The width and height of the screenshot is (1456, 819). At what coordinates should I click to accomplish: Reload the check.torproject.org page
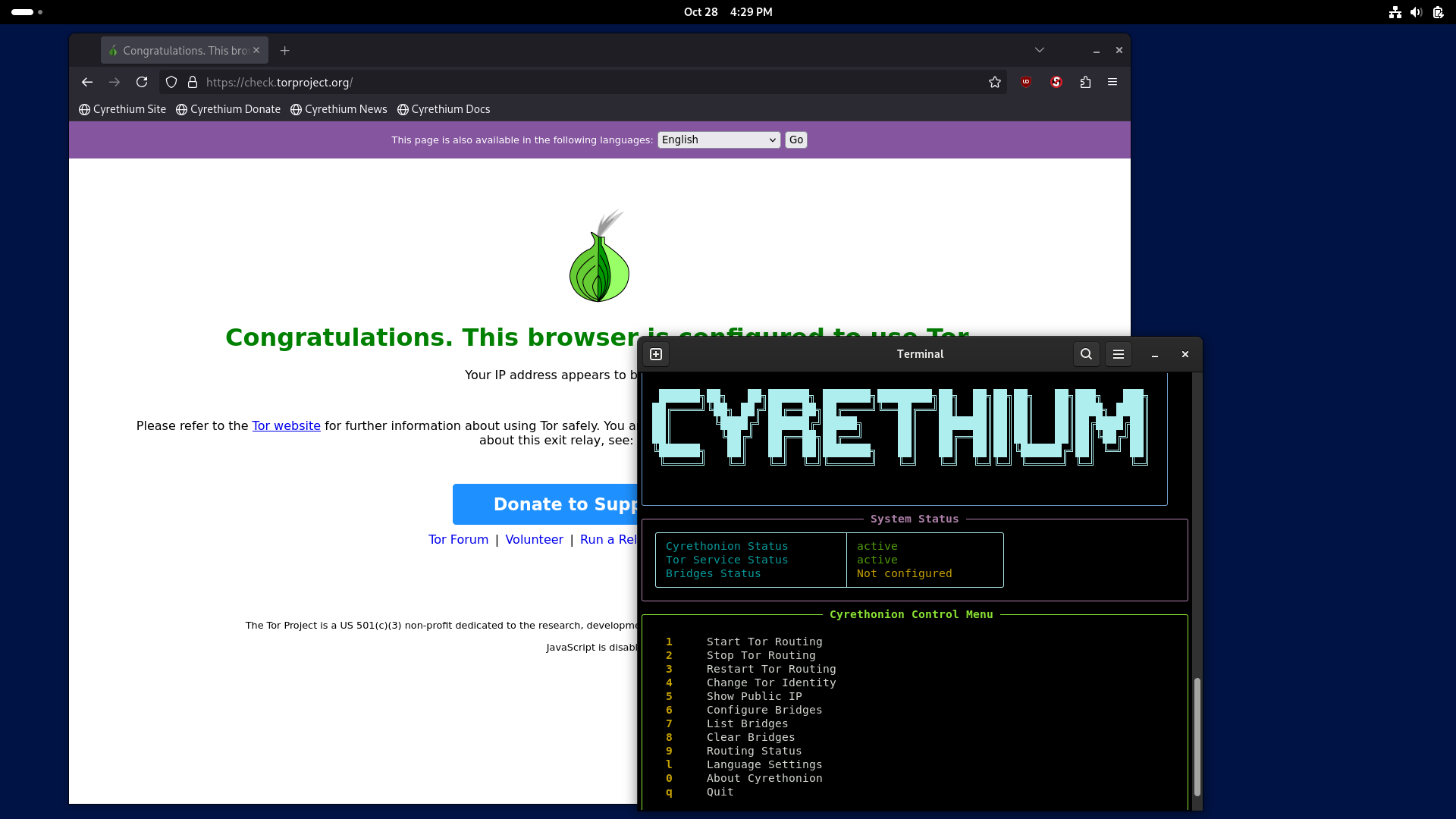click(142, 82)
